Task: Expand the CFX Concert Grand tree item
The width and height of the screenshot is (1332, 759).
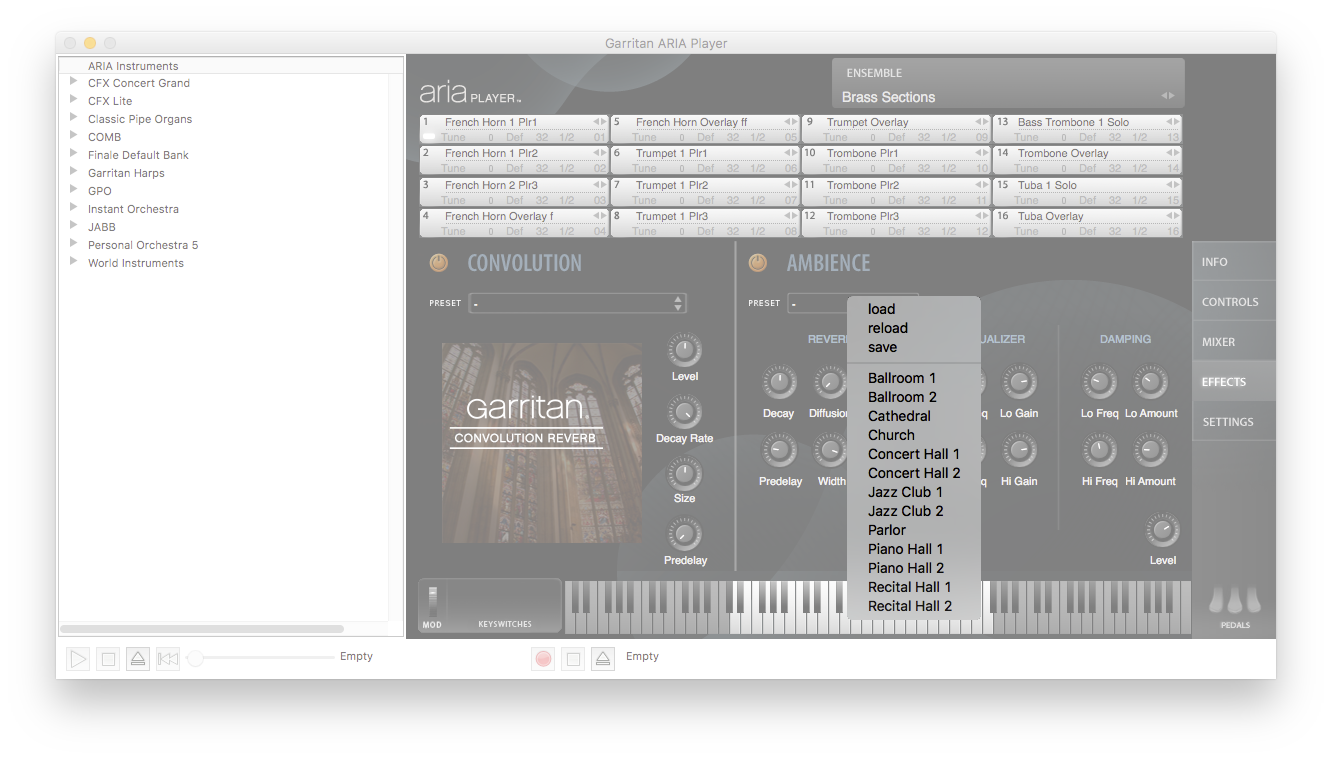Action: 74,82
